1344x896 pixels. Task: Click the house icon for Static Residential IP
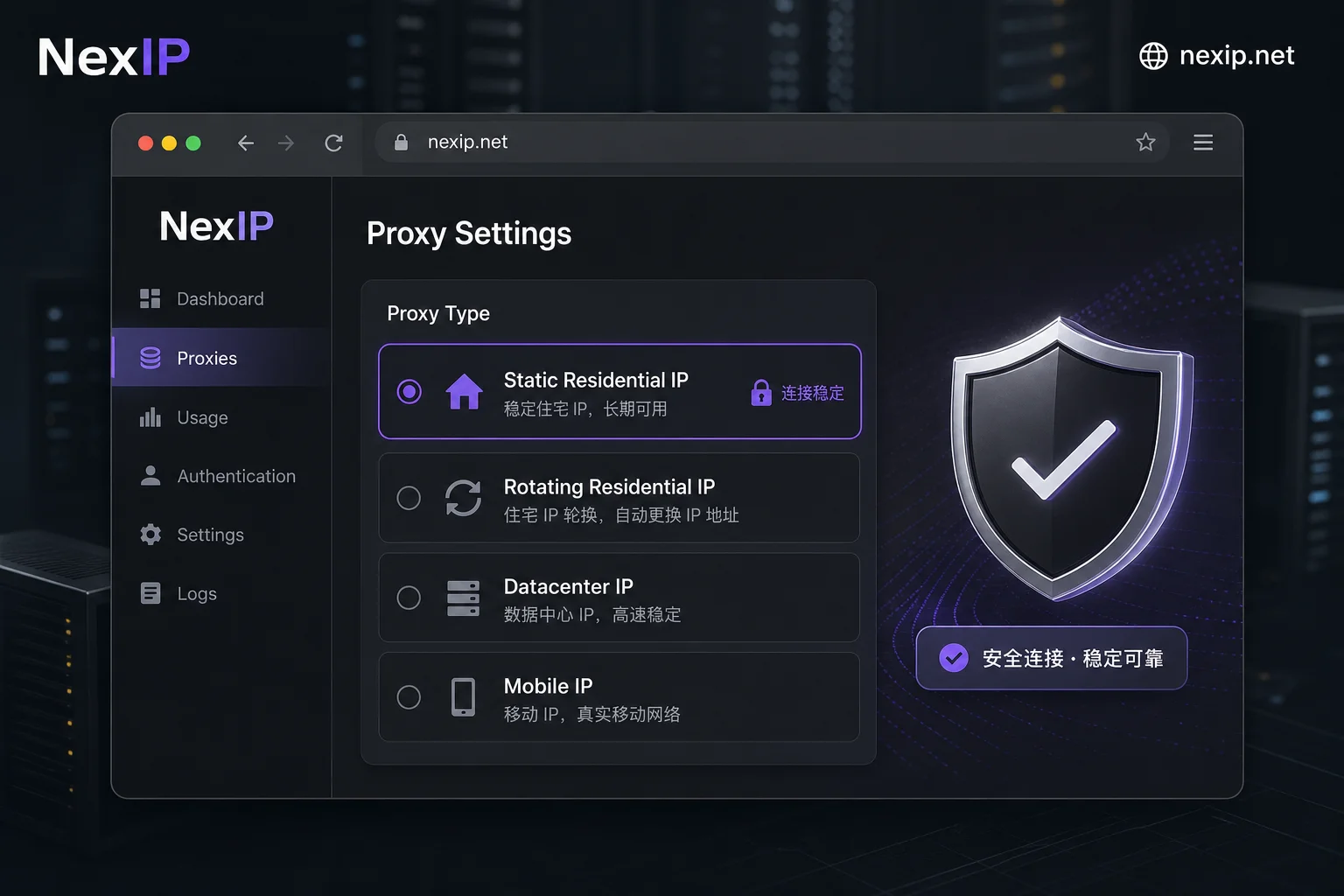coord(465,391)
